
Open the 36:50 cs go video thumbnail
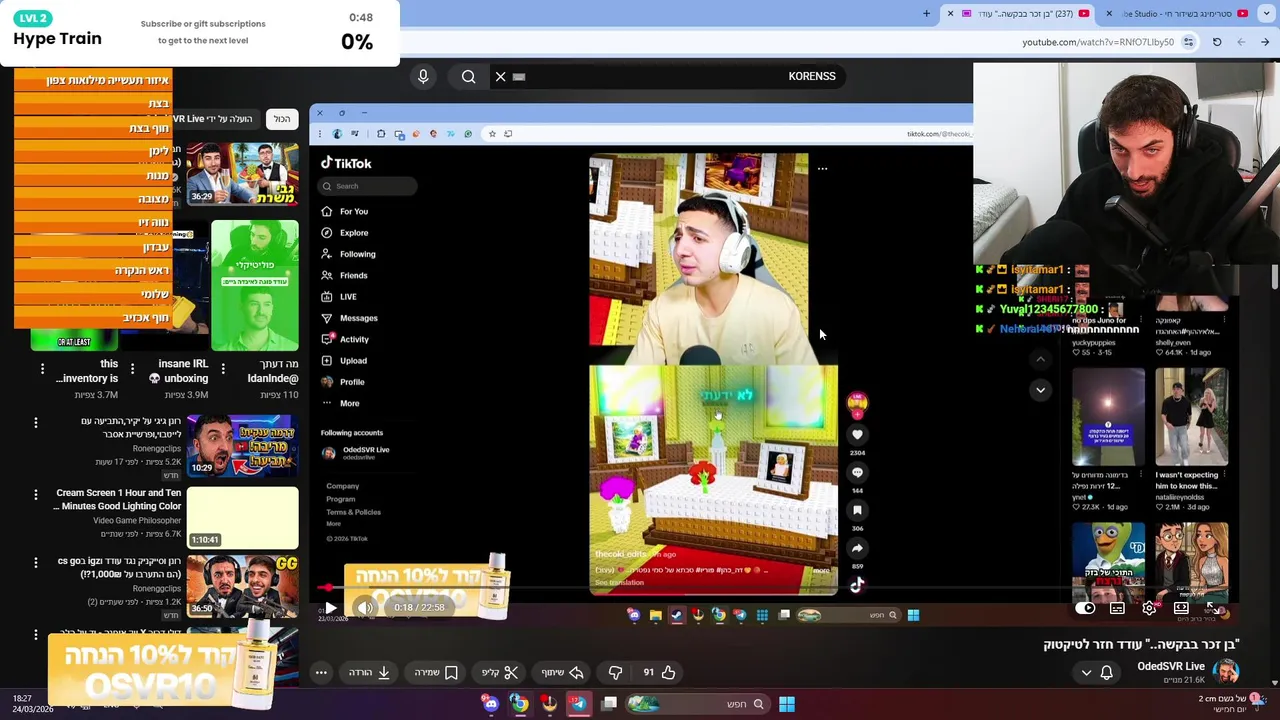242,587
